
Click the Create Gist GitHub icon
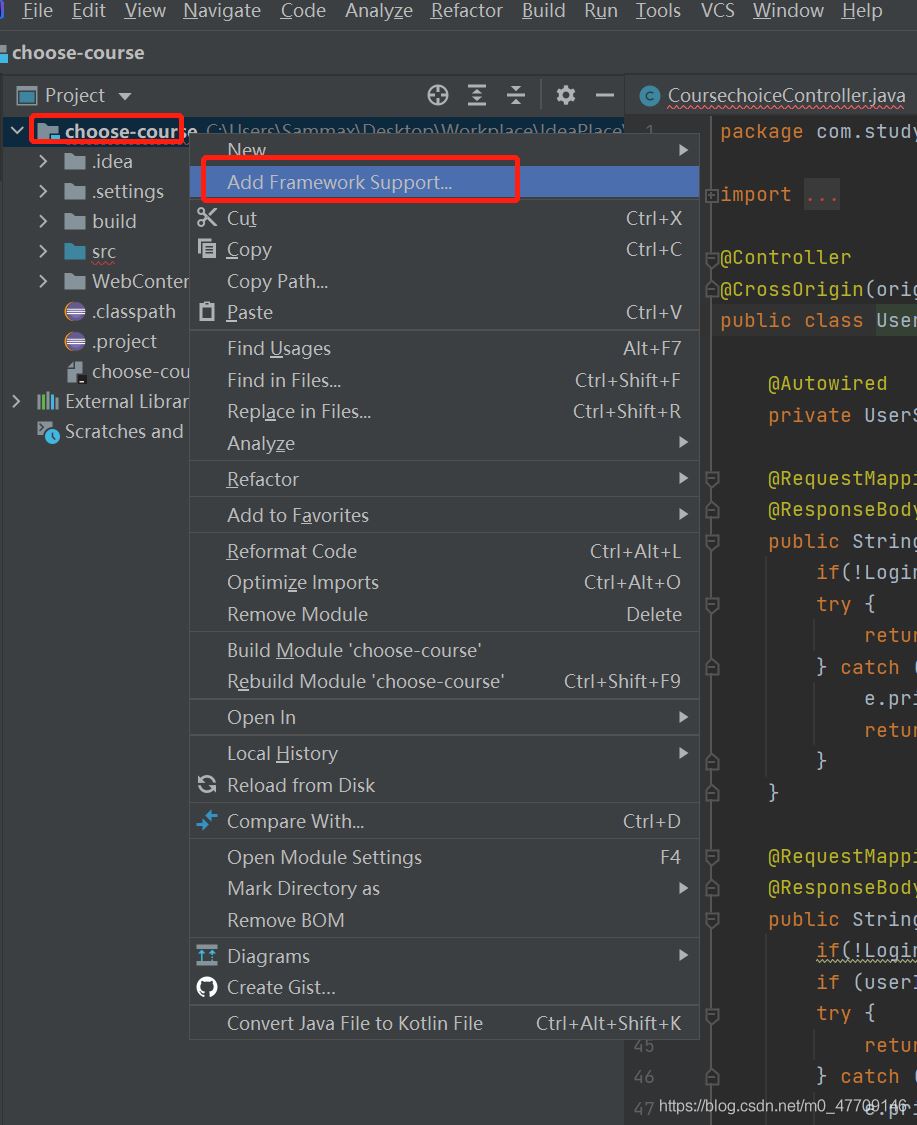point(207,987)
